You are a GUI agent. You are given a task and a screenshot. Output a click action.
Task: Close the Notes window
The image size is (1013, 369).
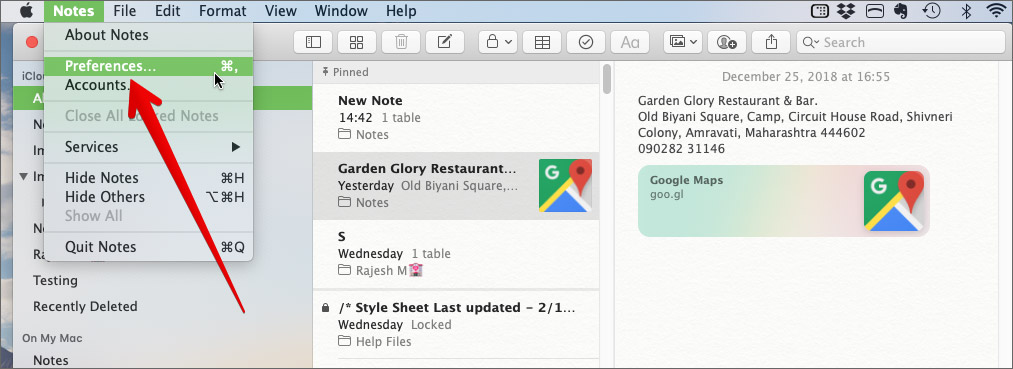click(32, 42)
